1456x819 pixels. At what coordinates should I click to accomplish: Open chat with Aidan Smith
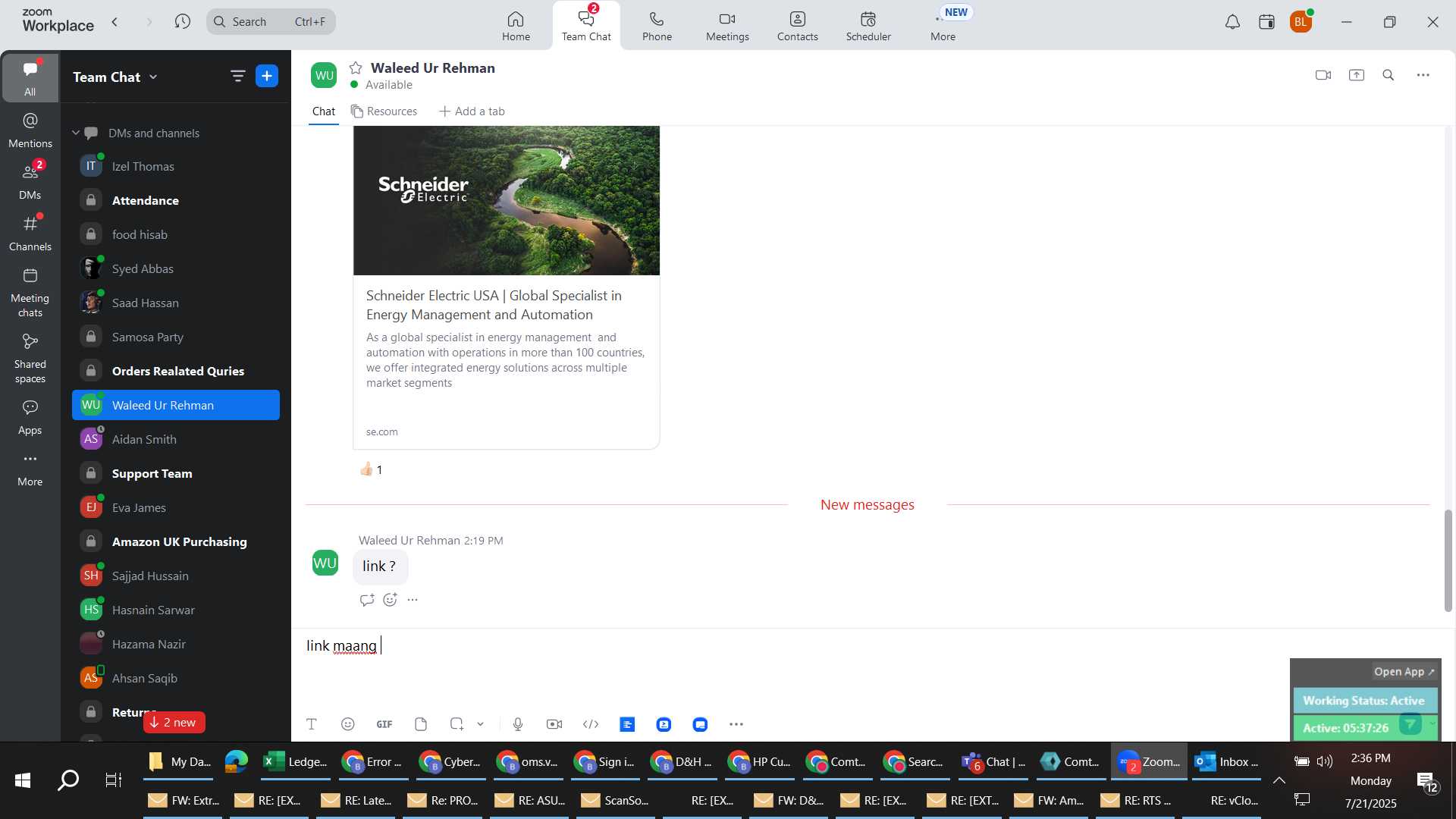click(x=176, y=439)
